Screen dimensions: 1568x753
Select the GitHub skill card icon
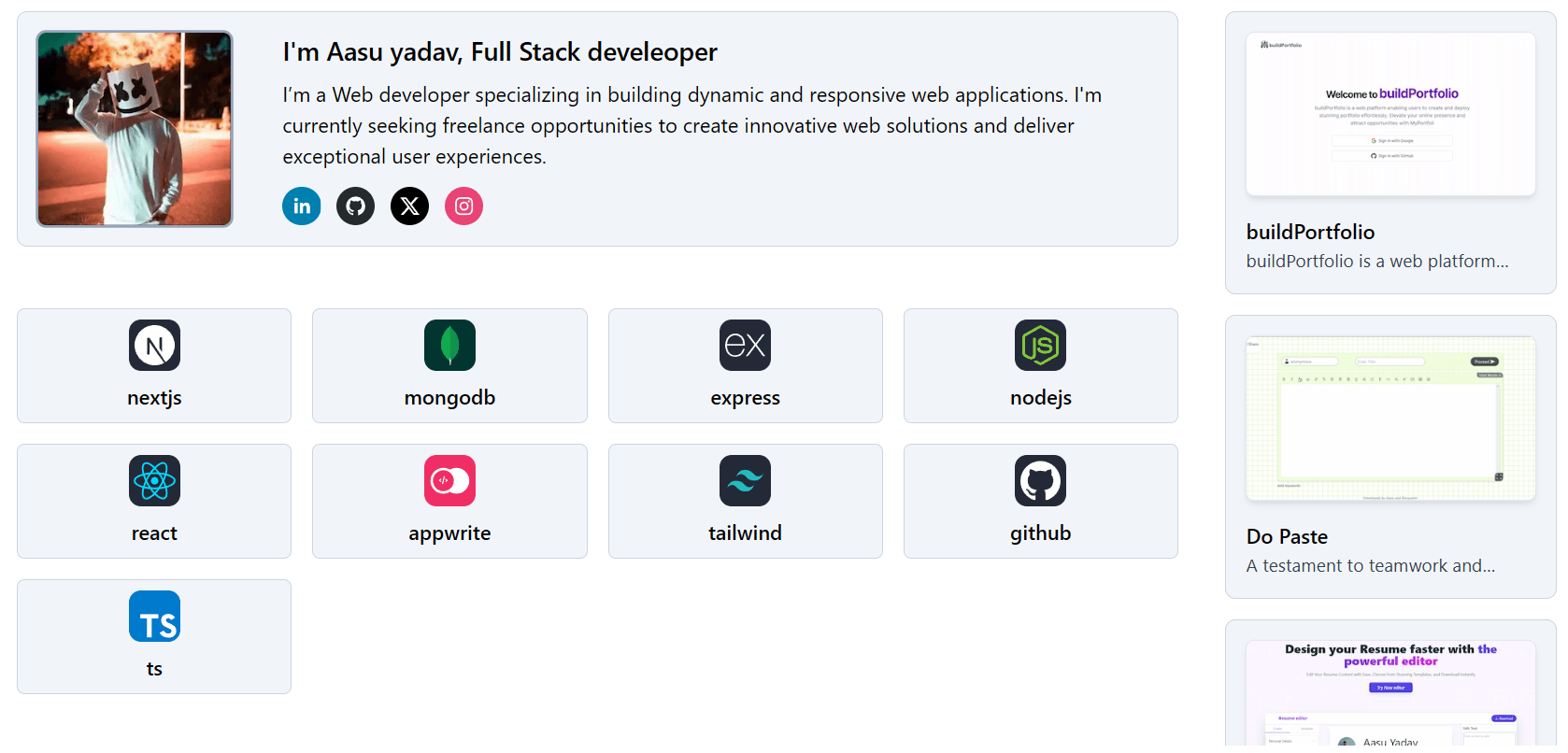point(1040,481)
